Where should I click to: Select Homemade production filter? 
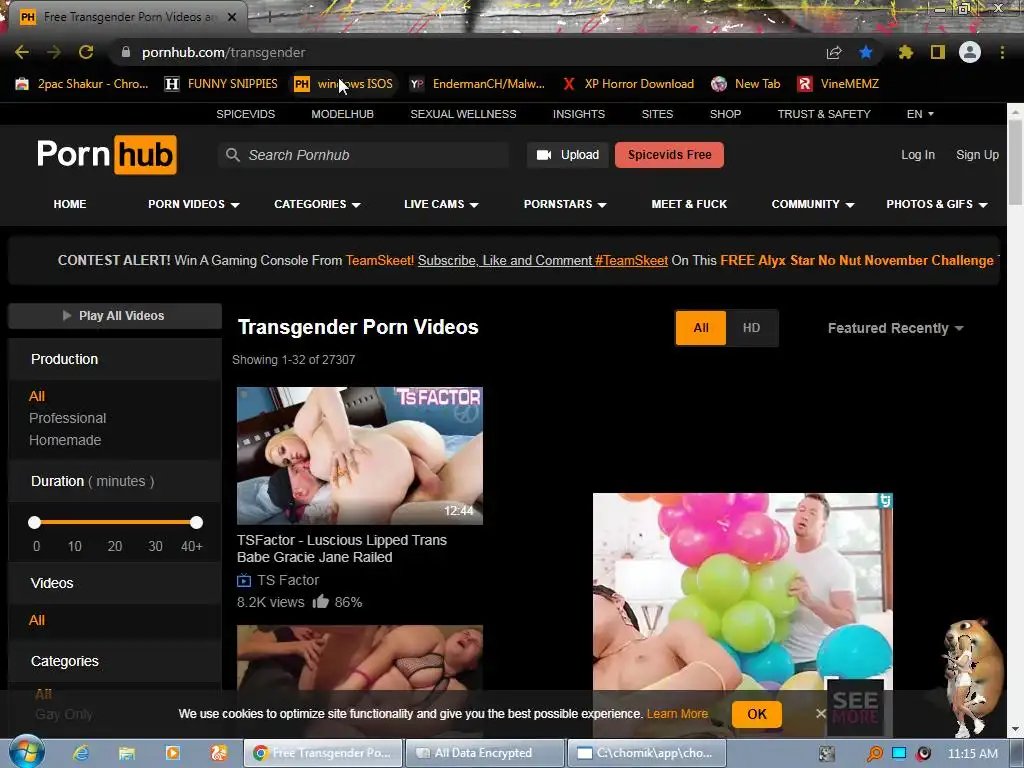pos(65,440)
